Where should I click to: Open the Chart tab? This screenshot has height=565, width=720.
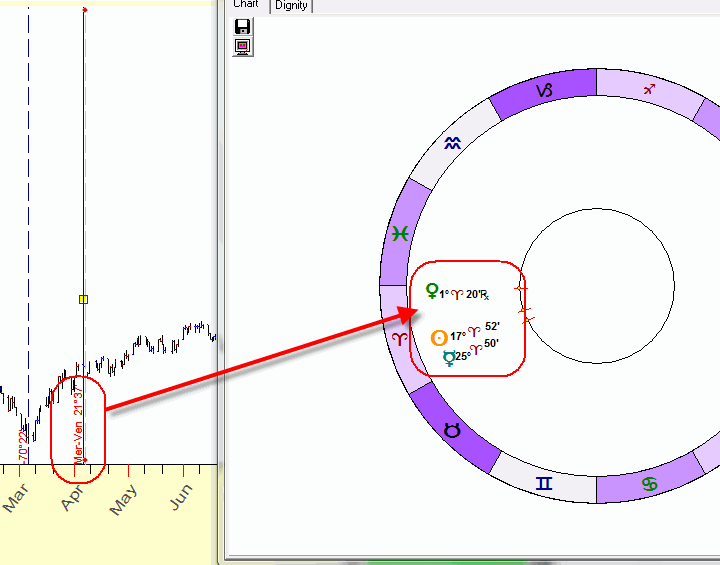[246, 5]
